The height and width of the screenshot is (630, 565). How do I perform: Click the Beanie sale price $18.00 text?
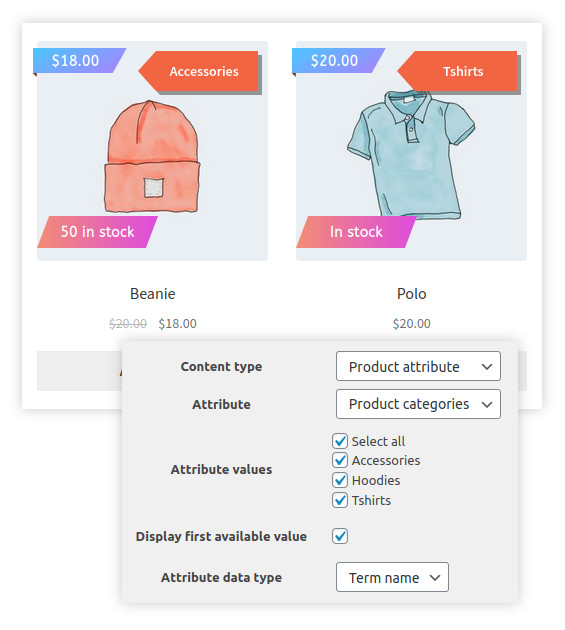[177, 323]
